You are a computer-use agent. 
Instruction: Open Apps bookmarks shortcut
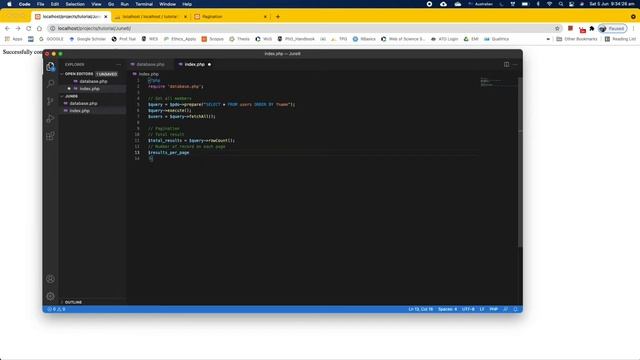(13, 39)
